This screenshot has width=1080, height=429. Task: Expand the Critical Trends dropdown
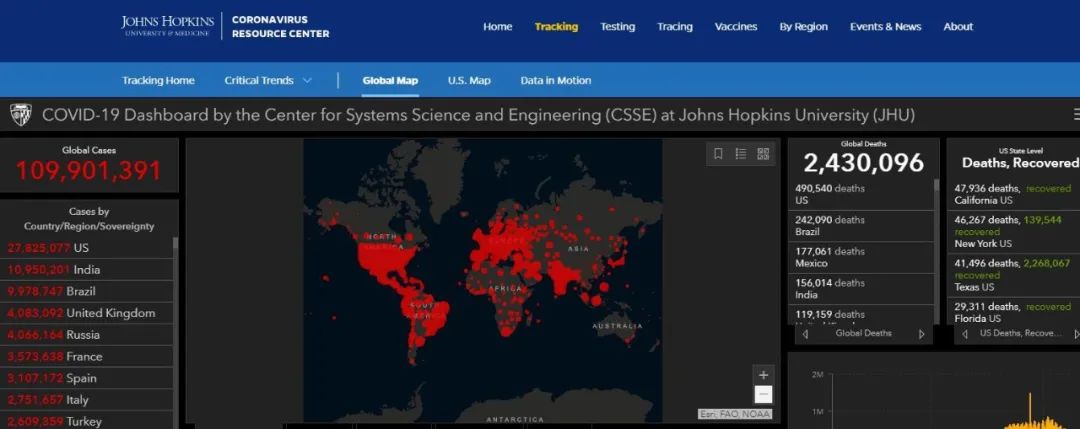click(x=268, y=81)
